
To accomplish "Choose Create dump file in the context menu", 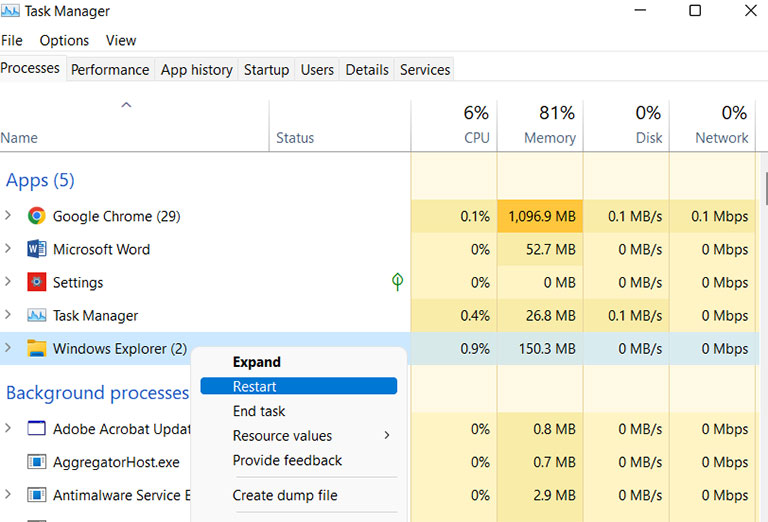I will coord(299,495).
